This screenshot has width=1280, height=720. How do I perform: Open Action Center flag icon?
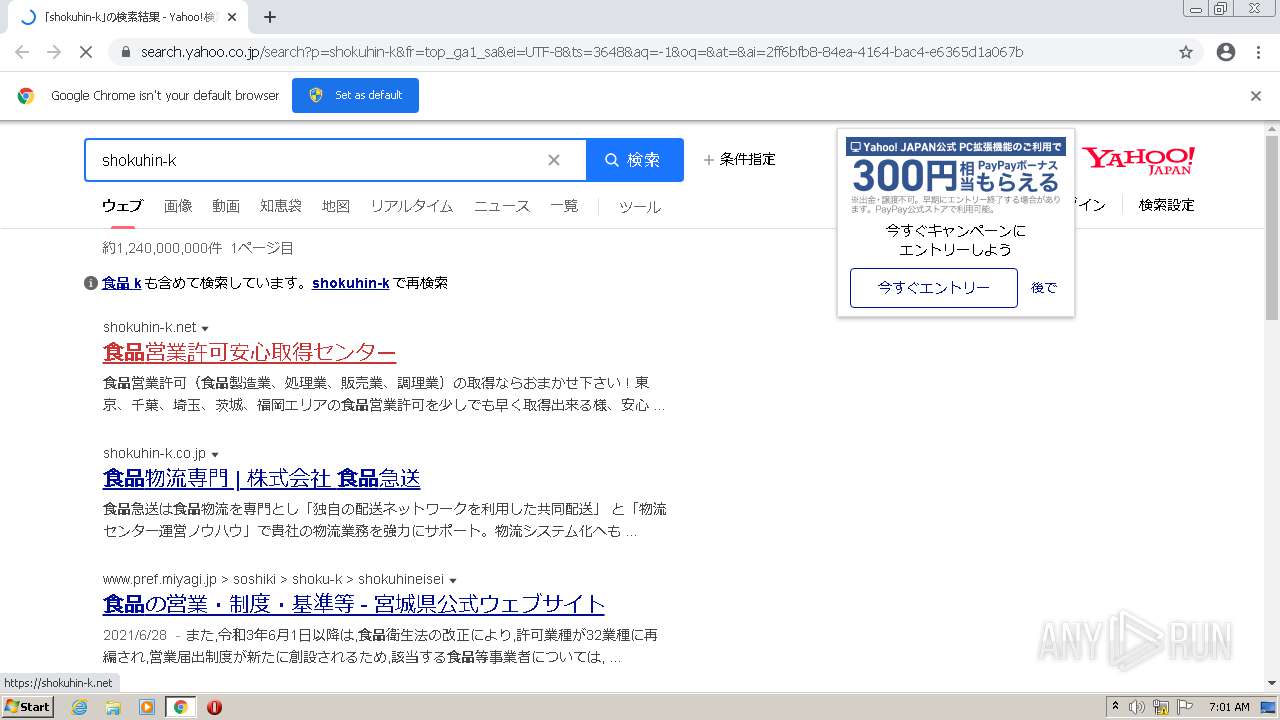[1185, 707]
